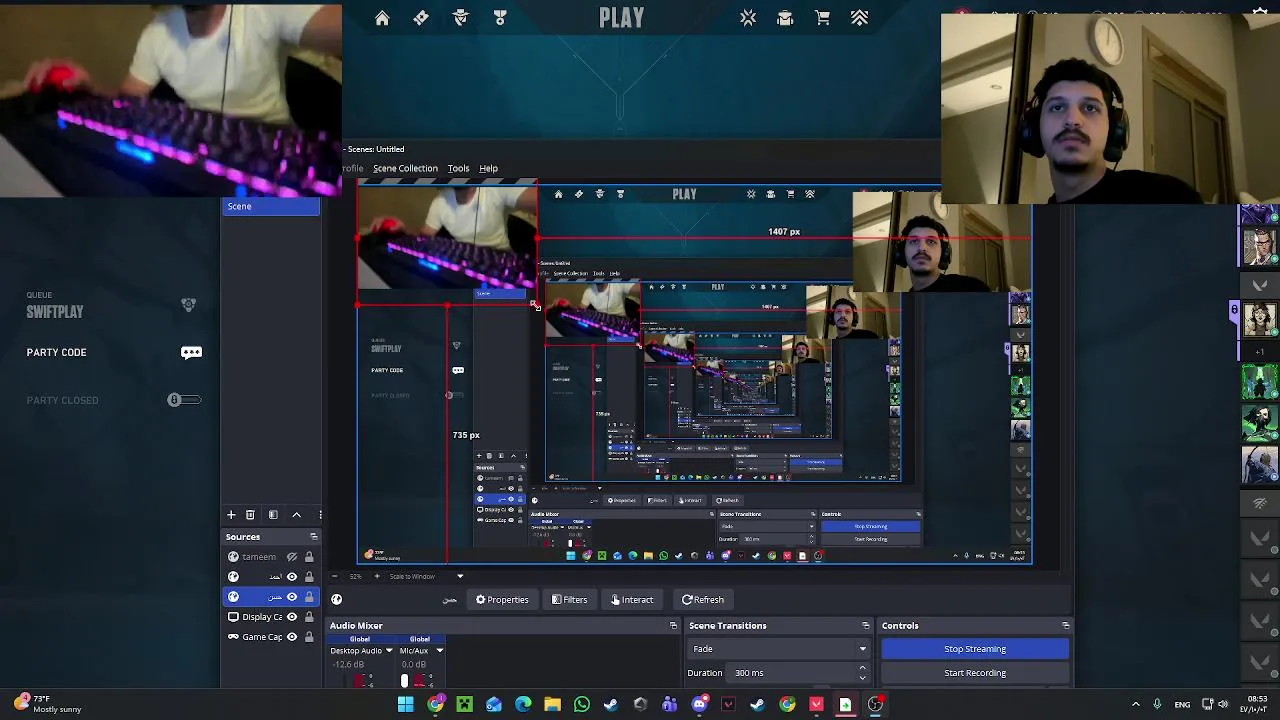The width and height of the screenshot is (1280, 720).
Task: Open Discord from taskbar
Action: tap(699, 705)
